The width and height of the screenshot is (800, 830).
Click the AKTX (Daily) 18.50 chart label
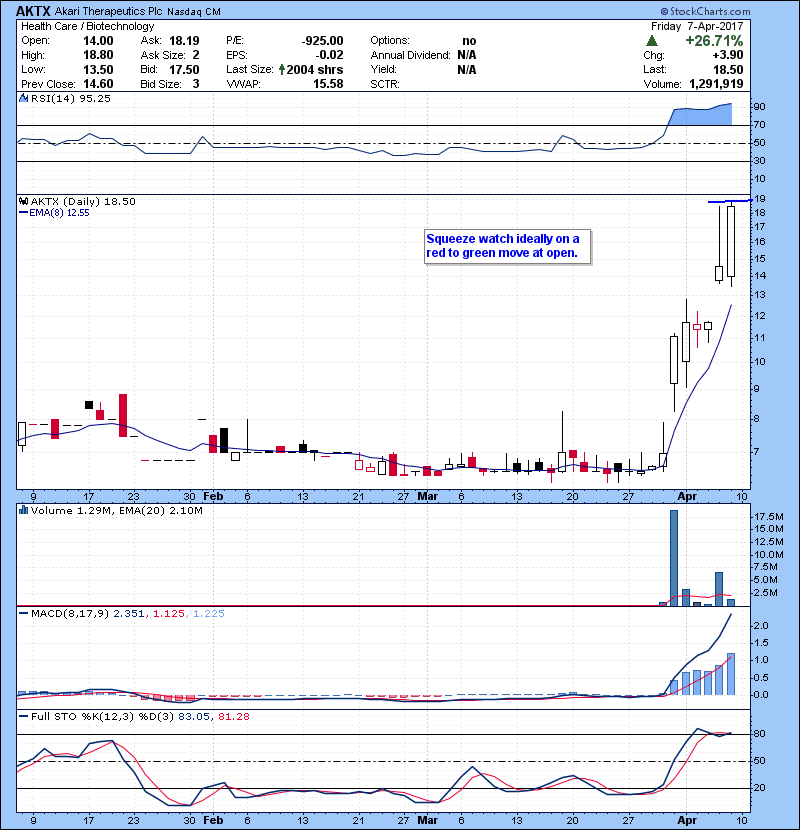[83, 201]
